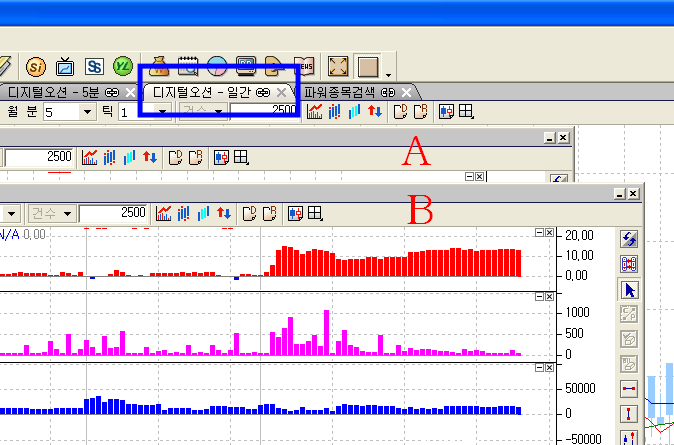Switch to the 디지털옵션 - 5분 tab
Screen dimensions: 674x445
click(62, 92)
